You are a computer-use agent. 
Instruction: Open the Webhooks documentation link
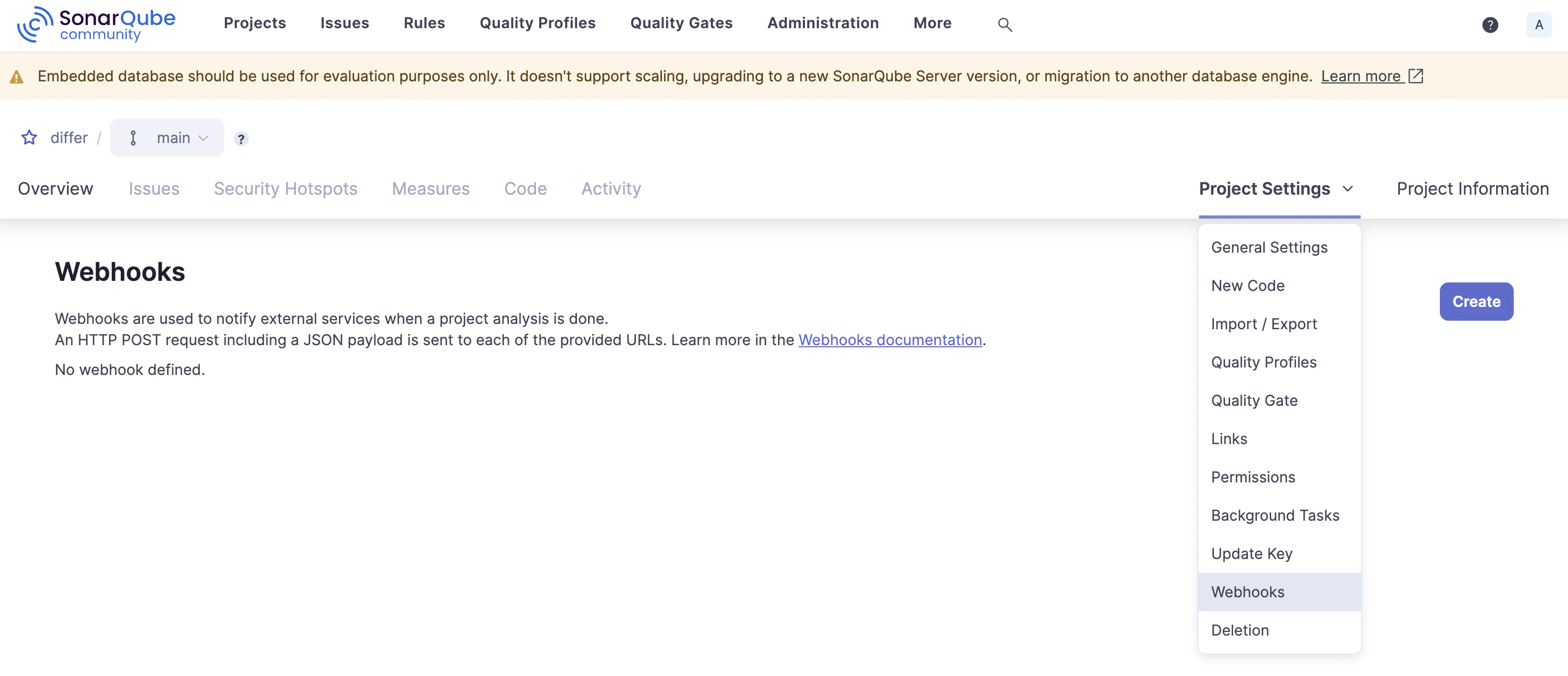pyautogui.click(x=891, y=340)
